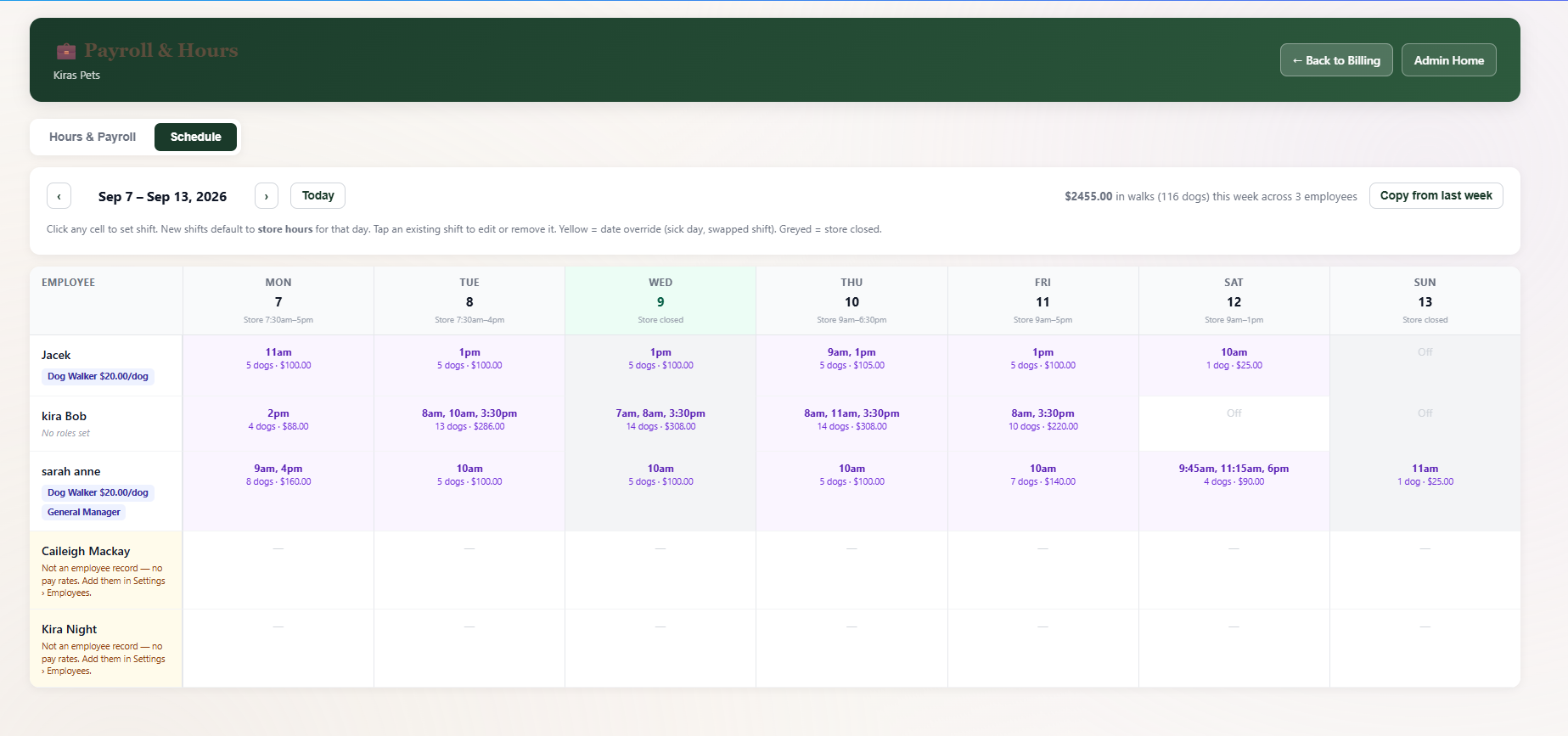The image size is (1568, 736).
Task: Open Jacek's Thursday 9am, 1pm shift
Action: [x=851, y=366]
